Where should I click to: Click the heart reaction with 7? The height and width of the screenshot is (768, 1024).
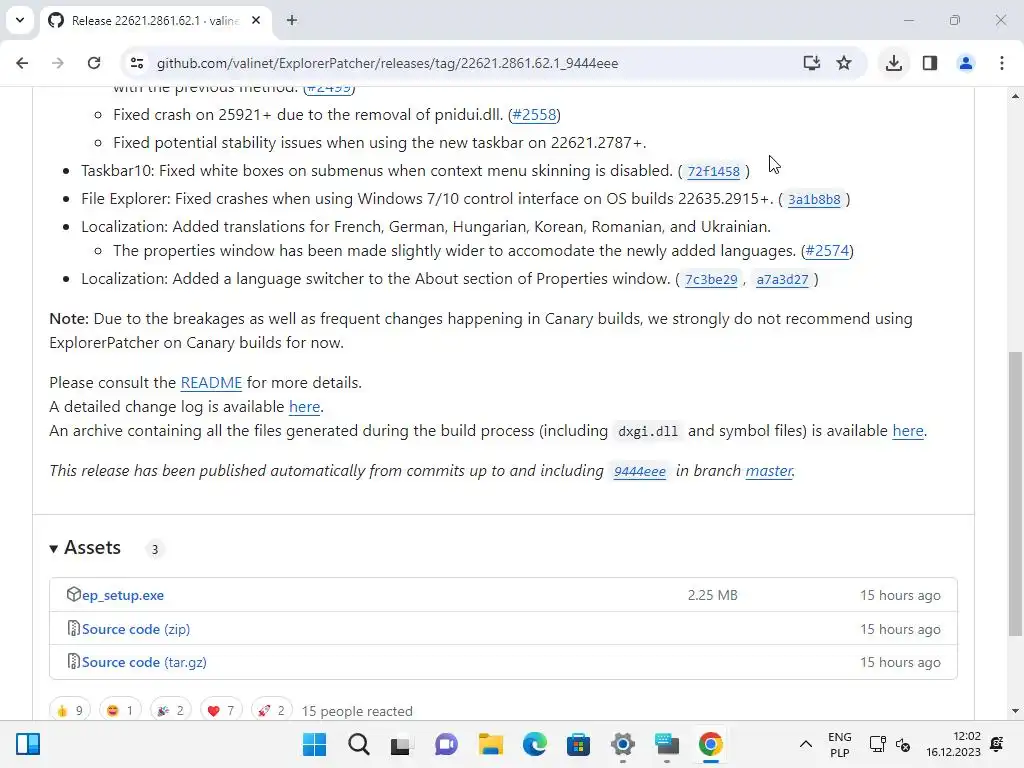click(x=221, y=711)
